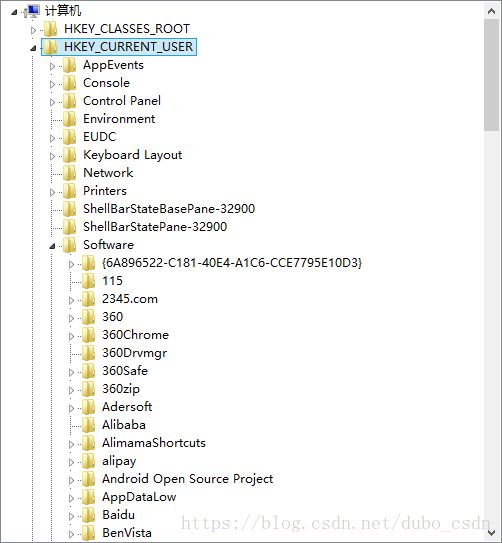Click the HKEY_CLASSES_ROOT folder icon
Image resolution: width=502 pixels, height=543 pixels.
coord(51,29)
